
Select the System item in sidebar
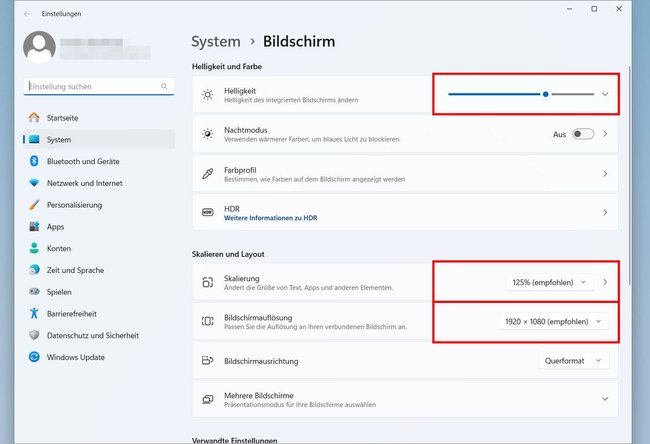[x=99, y=140]
